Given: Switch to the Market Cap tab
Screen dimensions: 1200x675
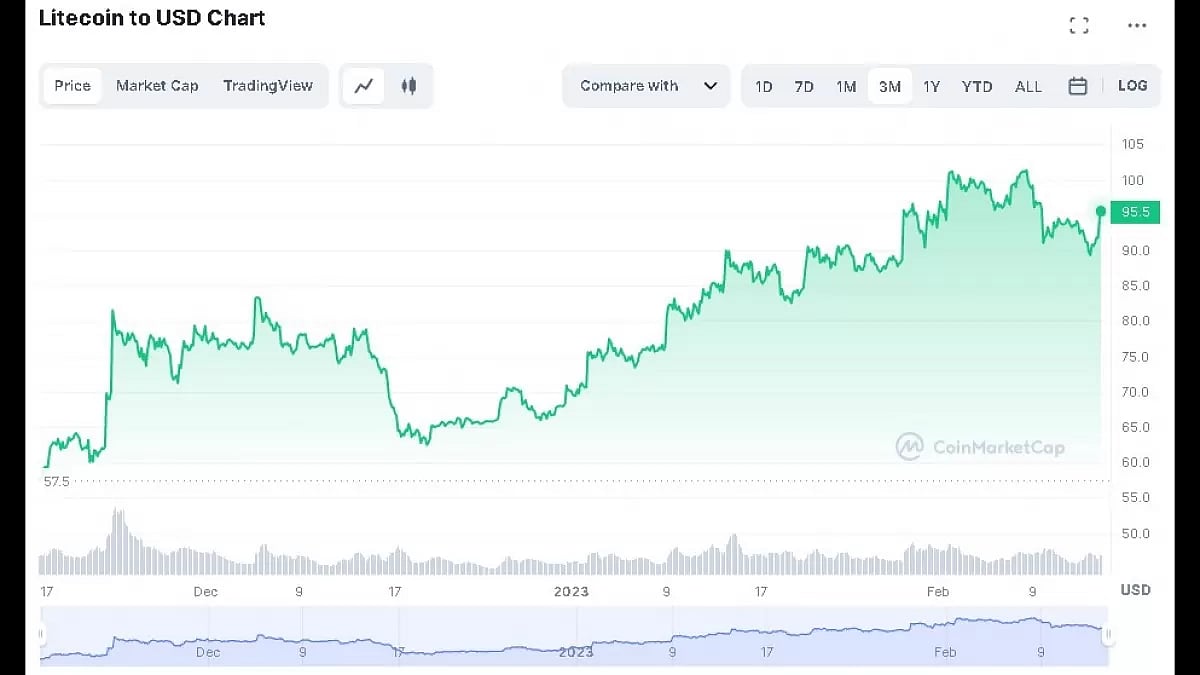Looking at the screenshot, I should [157, 86].
